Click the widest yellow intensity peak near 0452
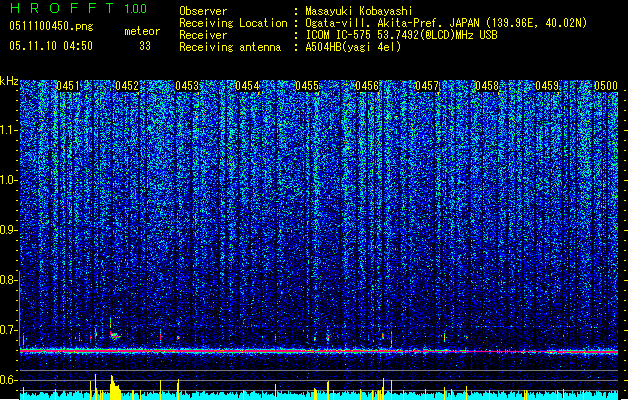629x400 pixels. tap(115, 388)
